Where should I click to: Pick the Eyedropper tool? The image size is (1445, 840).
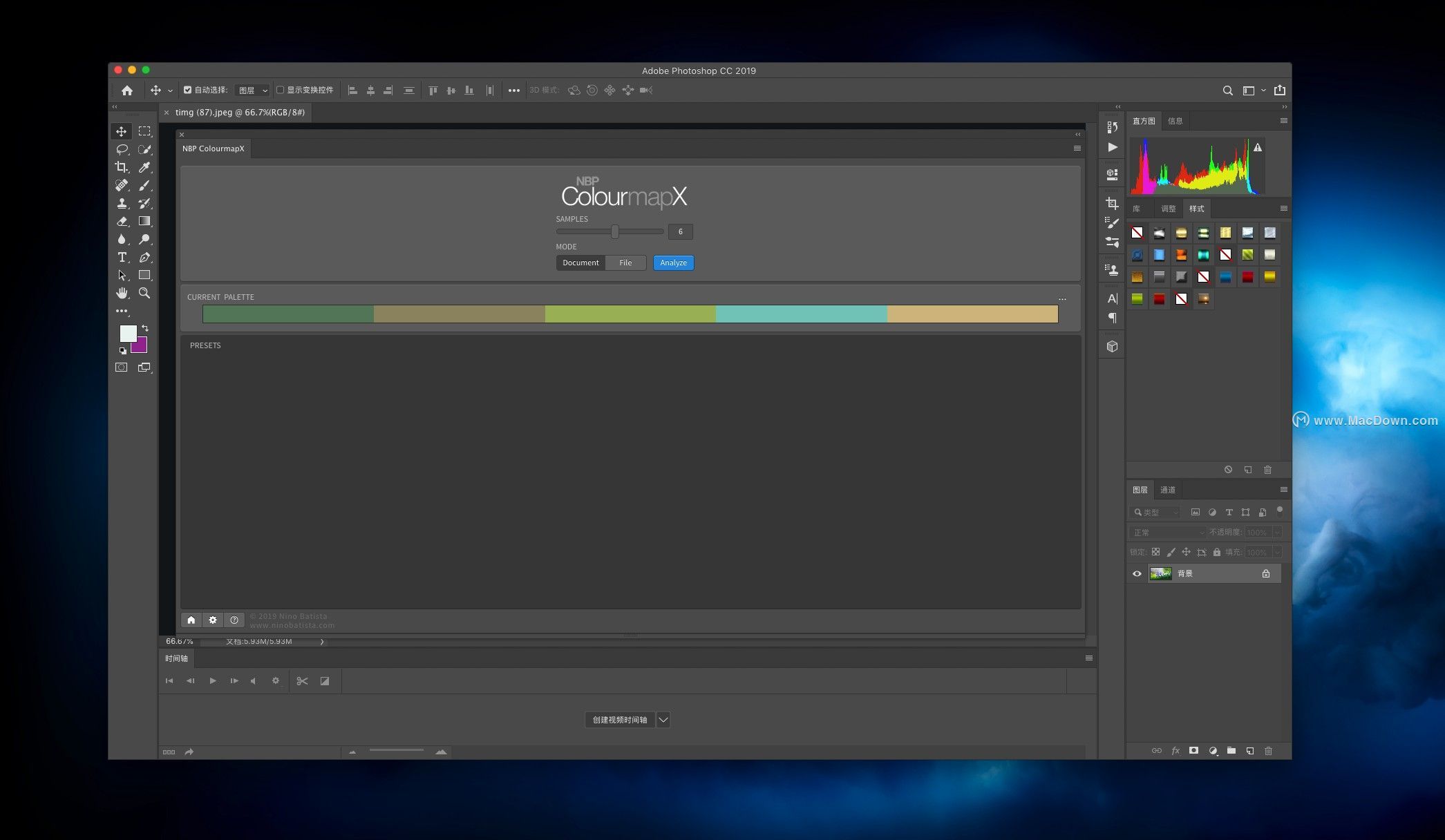pos(144,167)
